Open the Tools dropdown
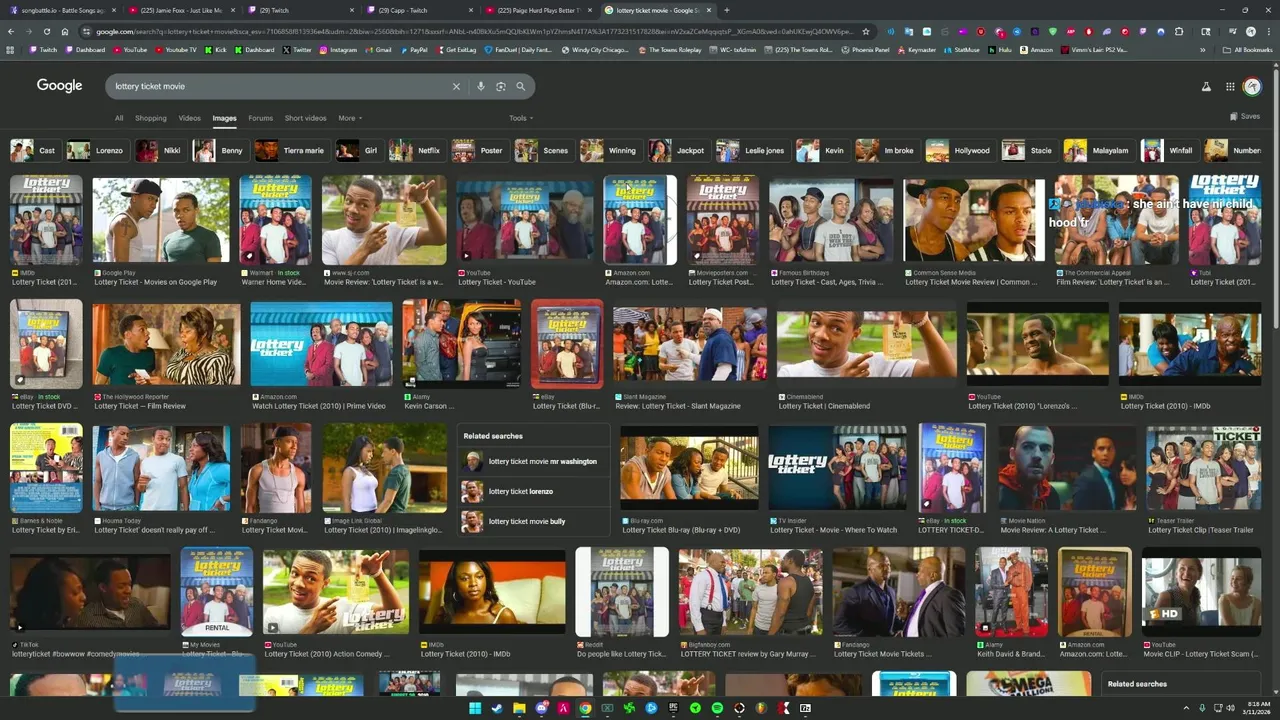This screenshot has width=1280, height=720. tap(521, 118)
